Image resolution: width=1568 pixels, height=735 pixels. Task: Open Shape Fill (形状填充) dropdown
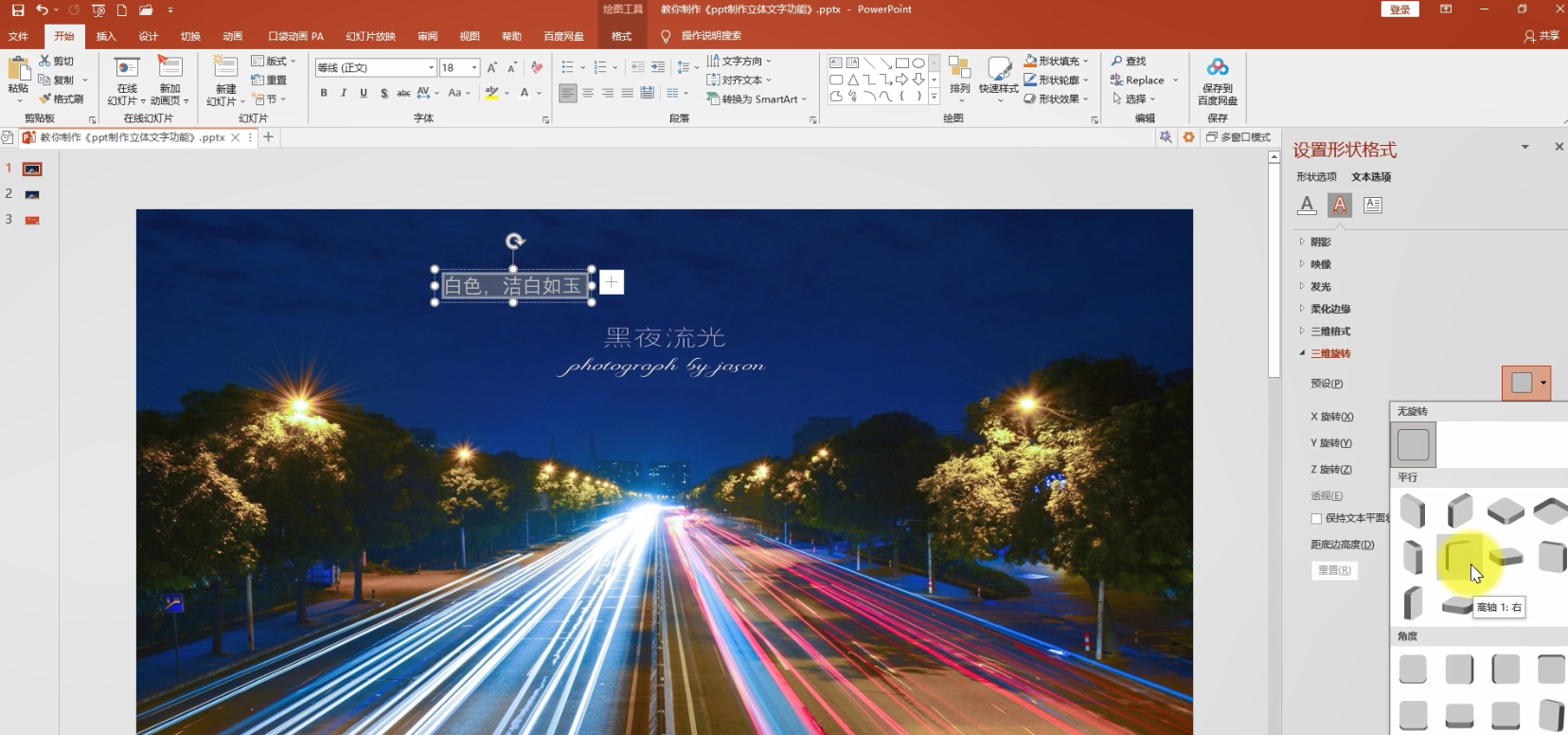[x=1057, y=61]
